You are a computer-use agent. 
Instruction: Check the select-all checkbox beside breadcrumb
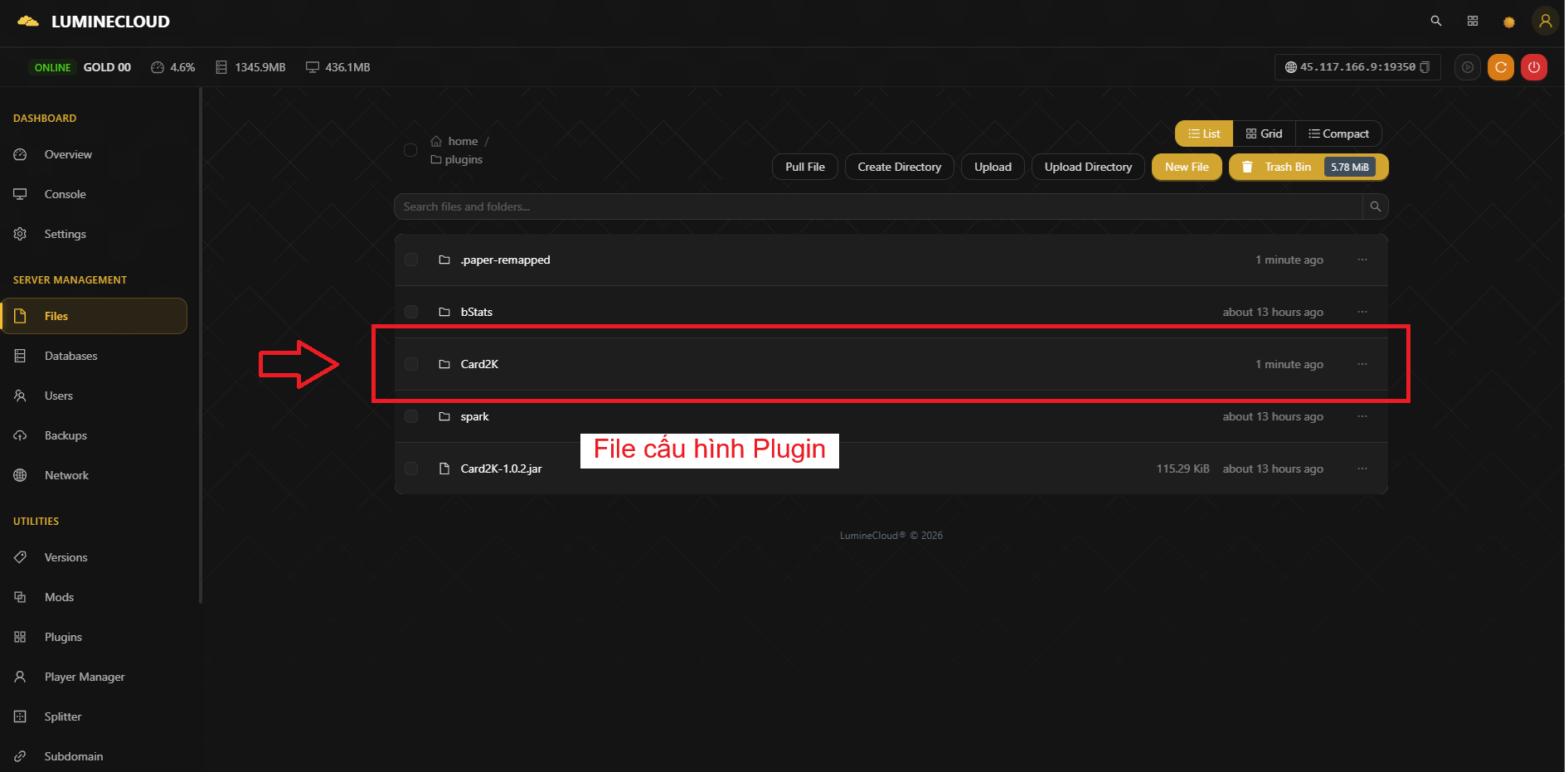click(410, 150)
